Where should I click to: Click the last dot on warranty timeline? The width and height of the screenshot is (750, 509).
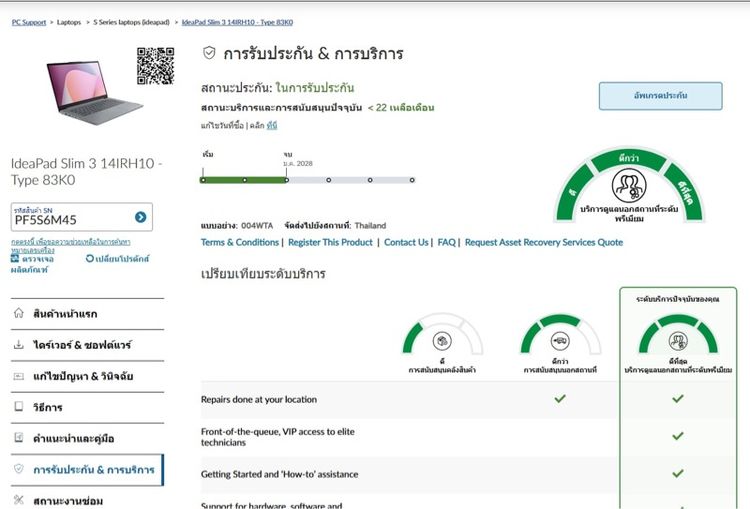(x=412, y=180)
